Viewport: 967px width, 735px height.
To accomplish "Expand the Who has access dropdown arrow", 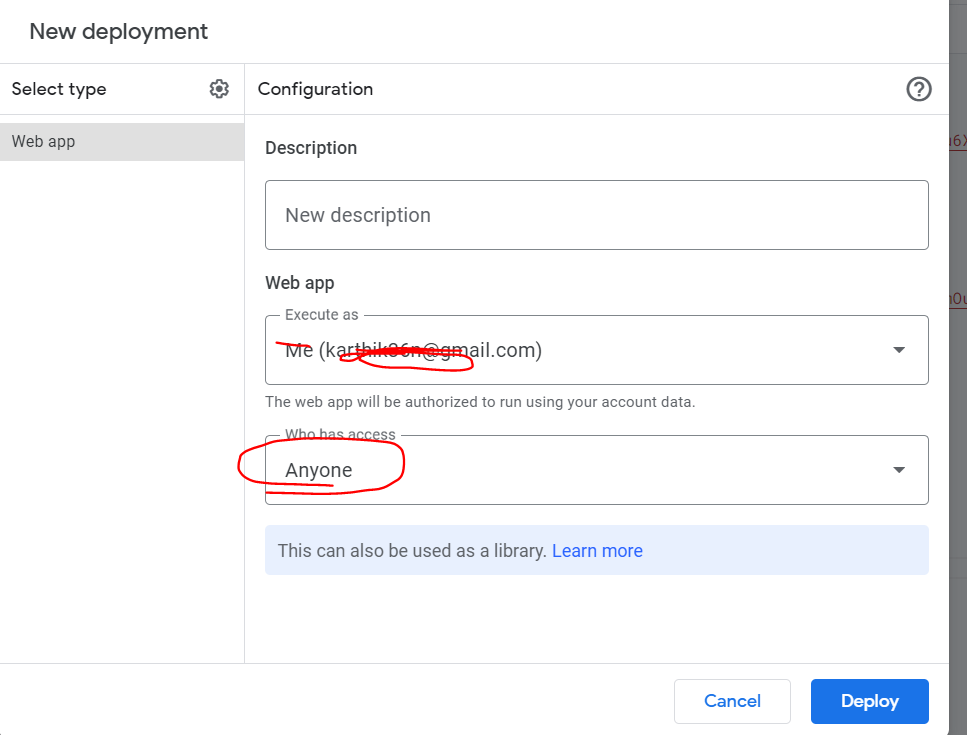I will coord(898,470).
